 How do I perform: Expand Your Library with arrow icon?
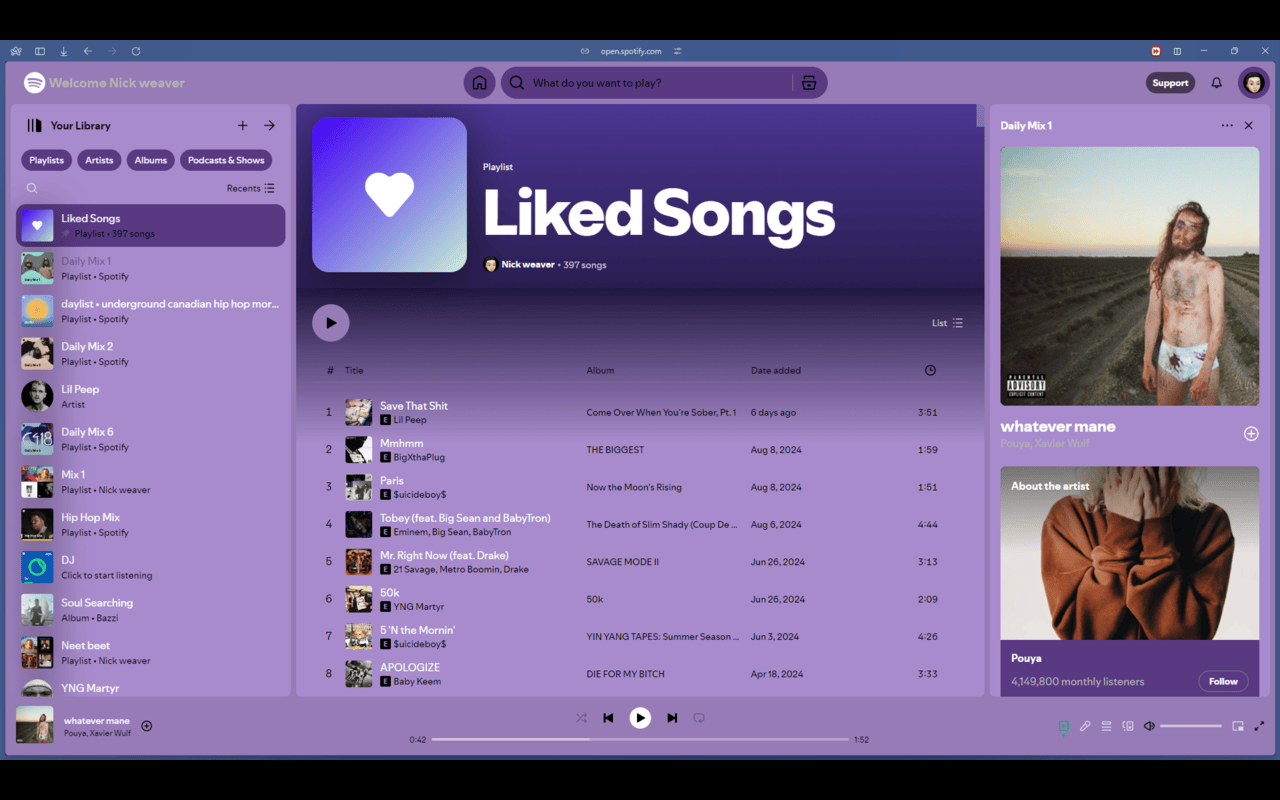pos(269,125)
